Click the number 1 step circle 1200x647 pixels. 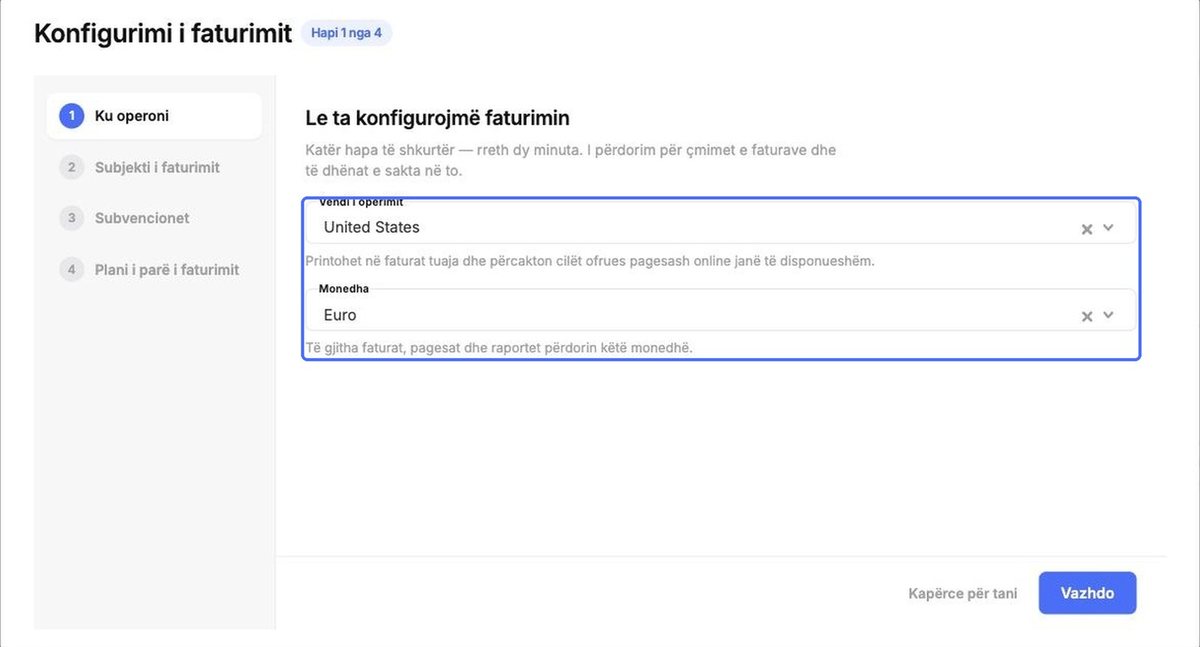coord(71,116)
